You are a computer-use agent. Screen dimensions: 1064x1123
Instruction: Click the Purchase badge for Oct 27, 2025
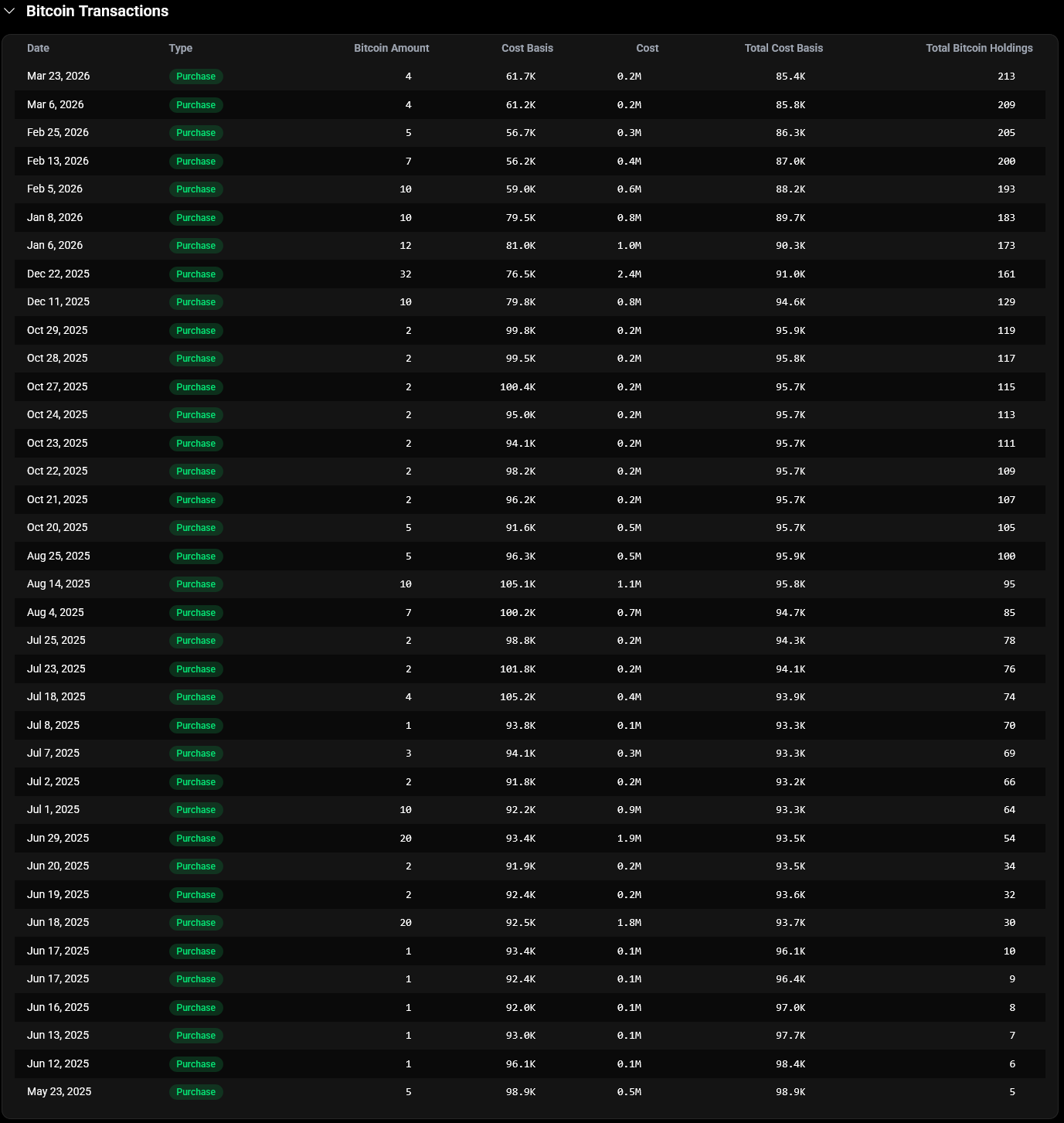tap(196, 387)
